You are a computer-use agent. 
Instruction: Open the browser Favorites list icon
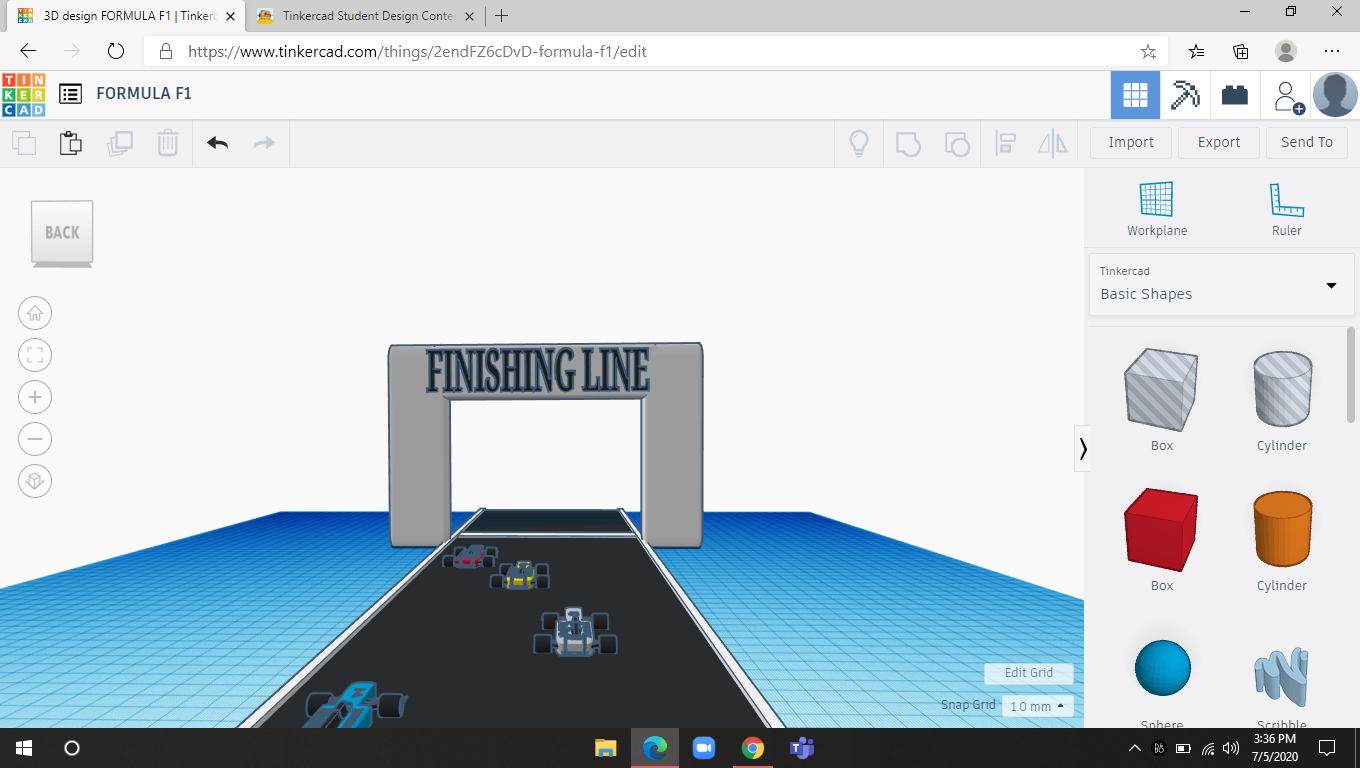1197,51
